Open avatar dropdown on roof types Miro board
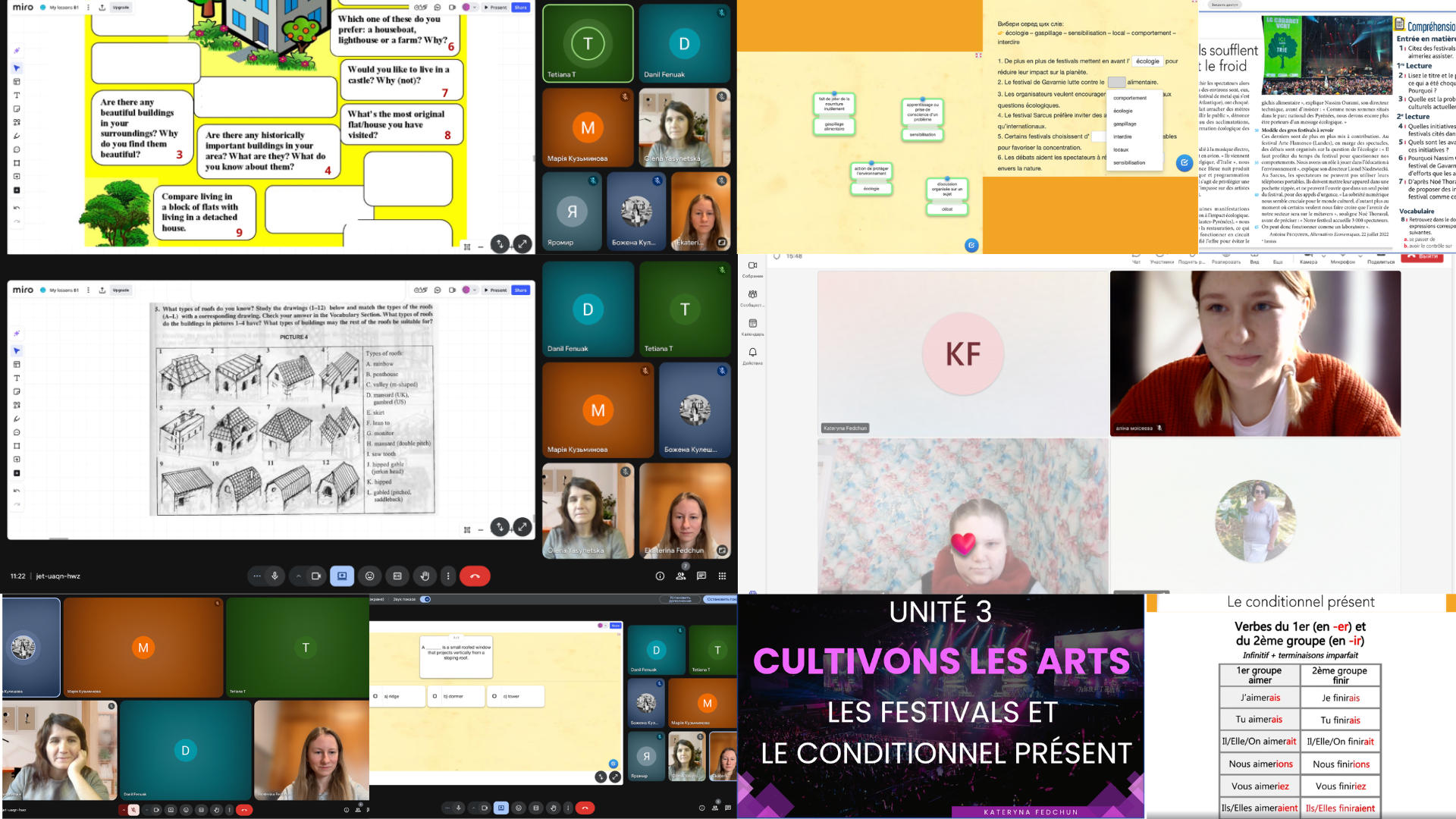Screen dimensions: 1456x819 click(x=475, y=290)
